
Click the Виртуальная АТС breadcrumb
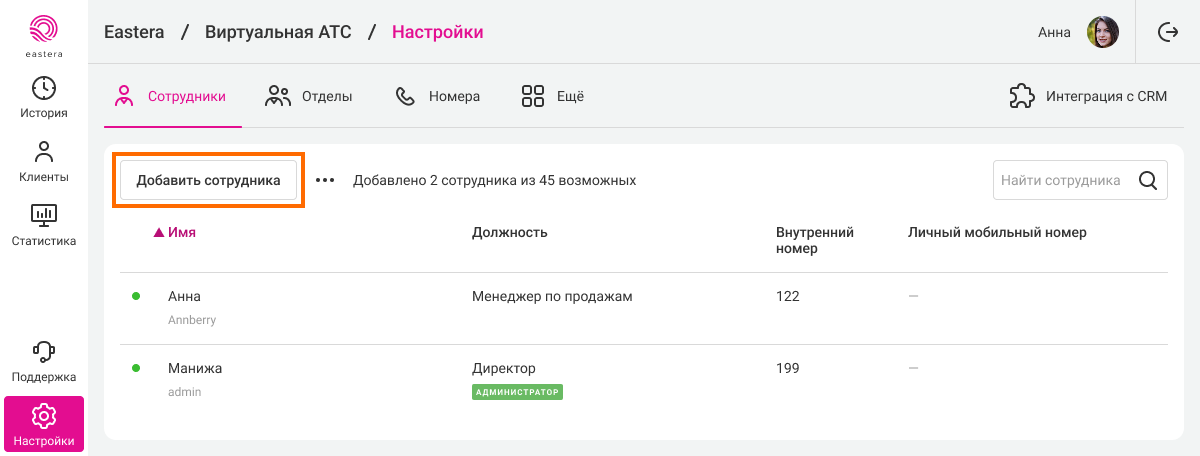point(278,32)
